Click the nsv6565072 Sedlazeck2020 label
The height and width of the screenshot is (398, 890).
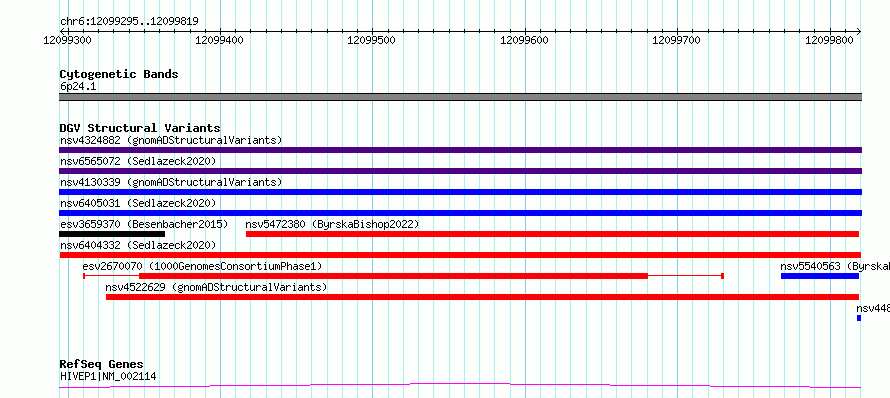coord(138,161)
